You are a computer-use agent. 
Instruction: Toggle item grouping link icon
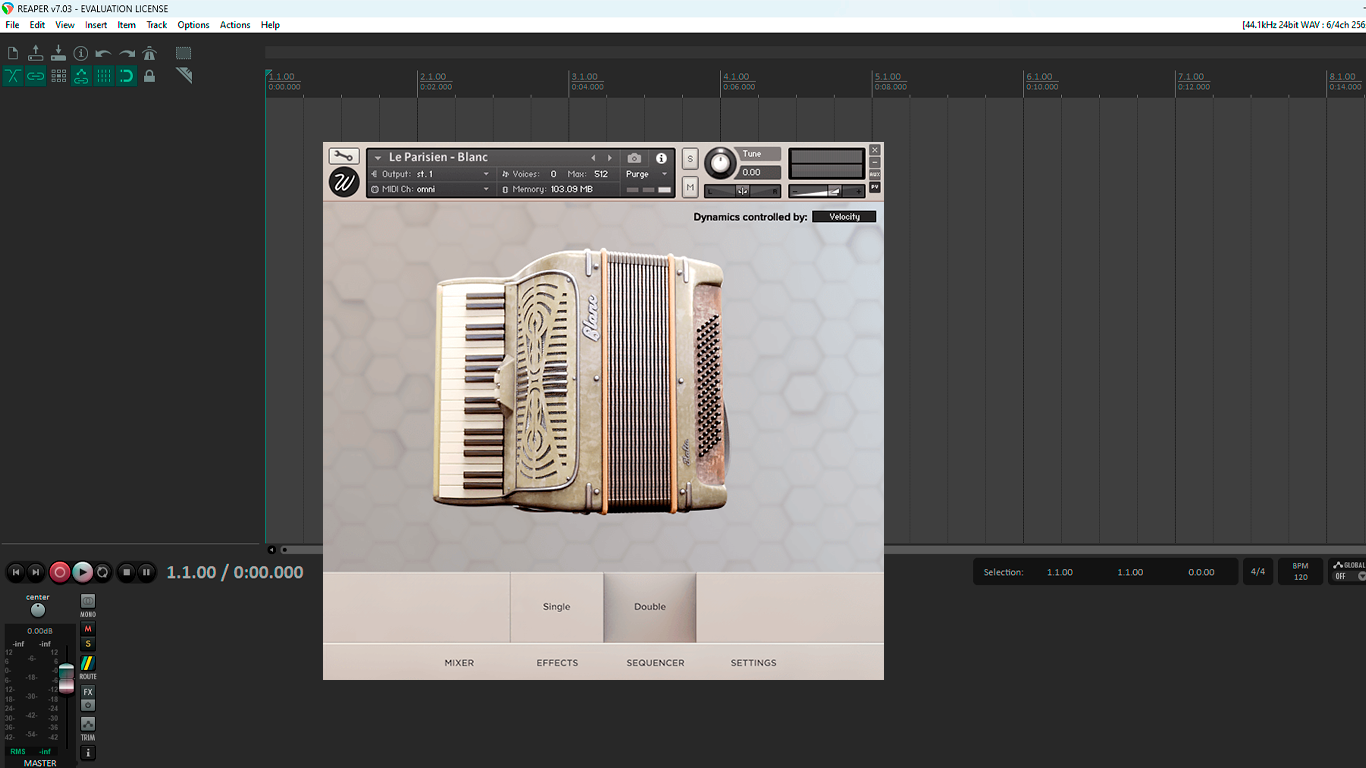pyautogui.click(x=36, y=76)
